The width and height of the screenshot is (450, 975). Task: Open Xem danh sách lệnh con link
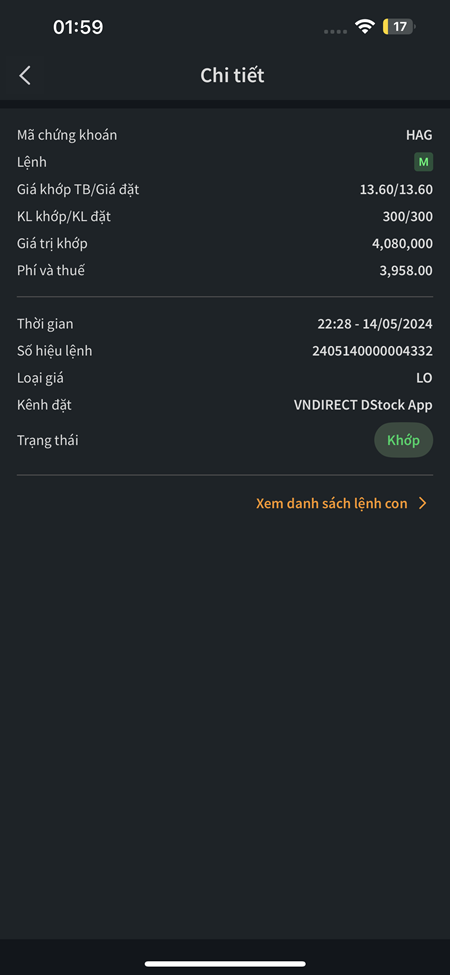point(332,504)
